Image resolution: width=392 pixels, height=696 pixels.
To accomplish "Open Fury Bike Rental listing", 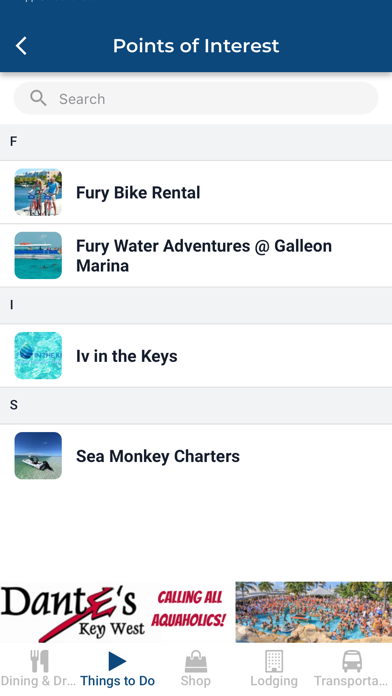I will [196, 192].
